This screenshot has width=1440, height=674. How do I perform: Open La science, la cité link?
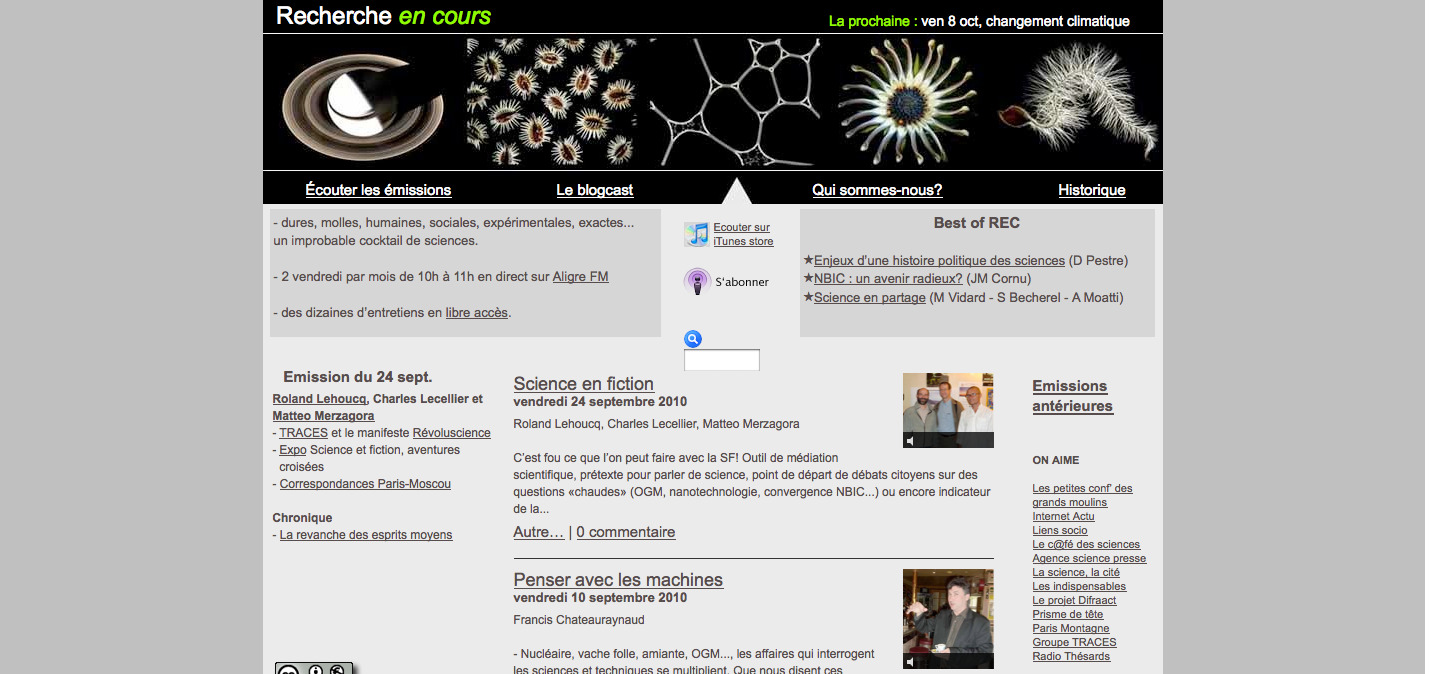point(1076,572)
